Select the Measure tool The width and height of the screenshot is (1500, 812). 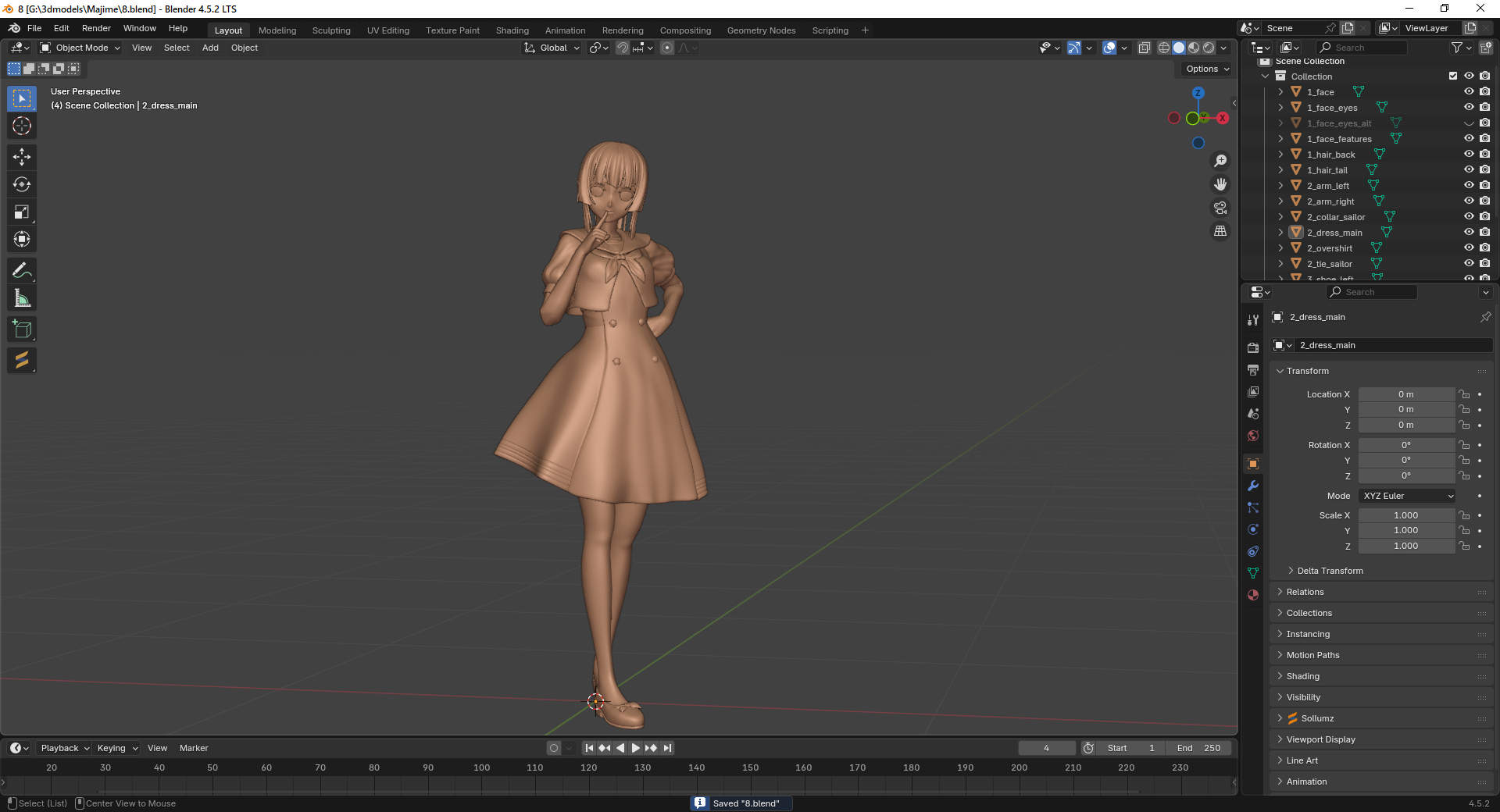pyautogui.click(x=22, y=298)
